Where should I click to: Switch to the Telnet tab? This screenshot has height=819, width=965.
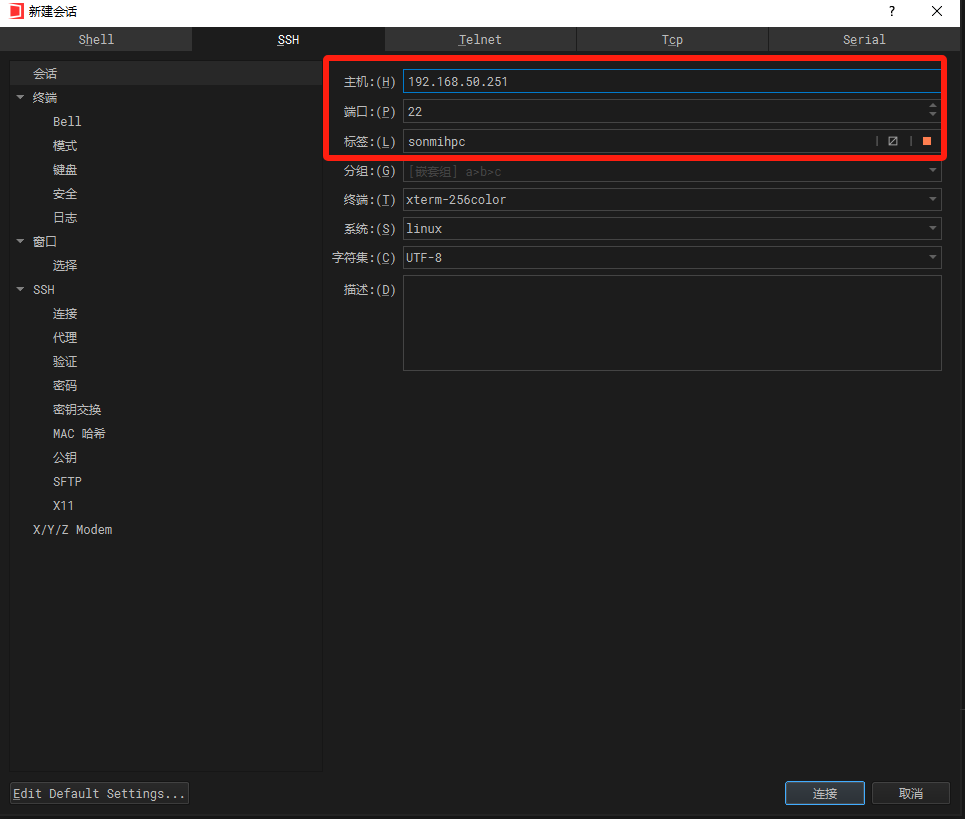[x=480, y=40]
